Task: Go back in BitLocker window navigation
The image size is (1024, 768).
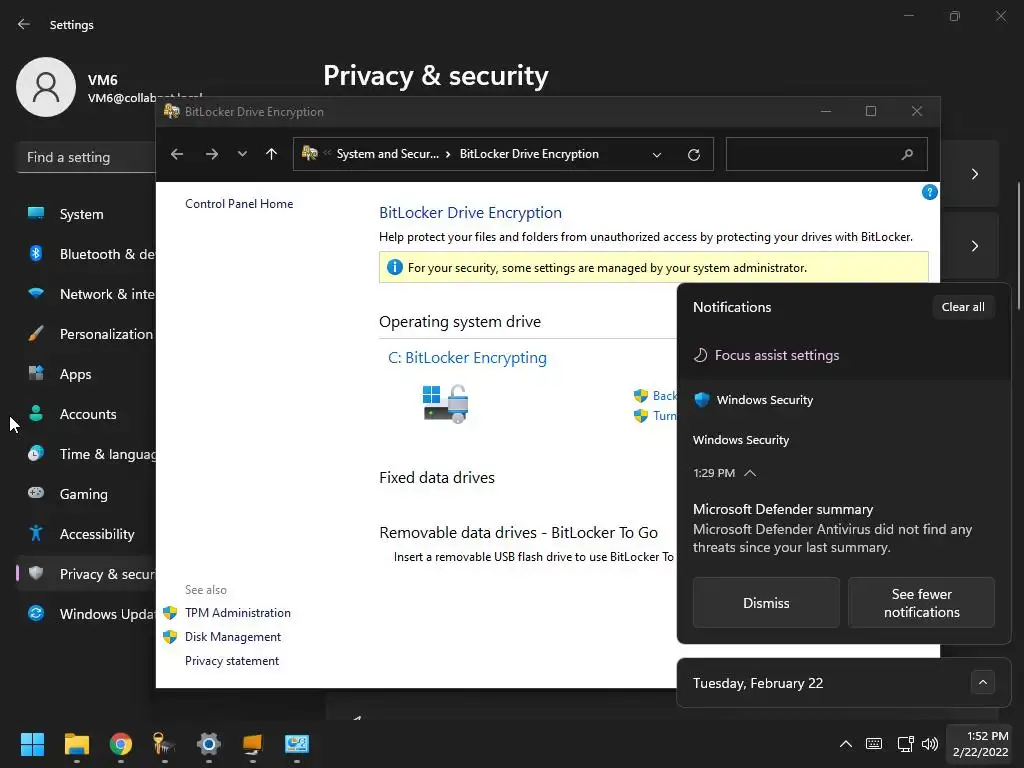Action: pos(177,154)
